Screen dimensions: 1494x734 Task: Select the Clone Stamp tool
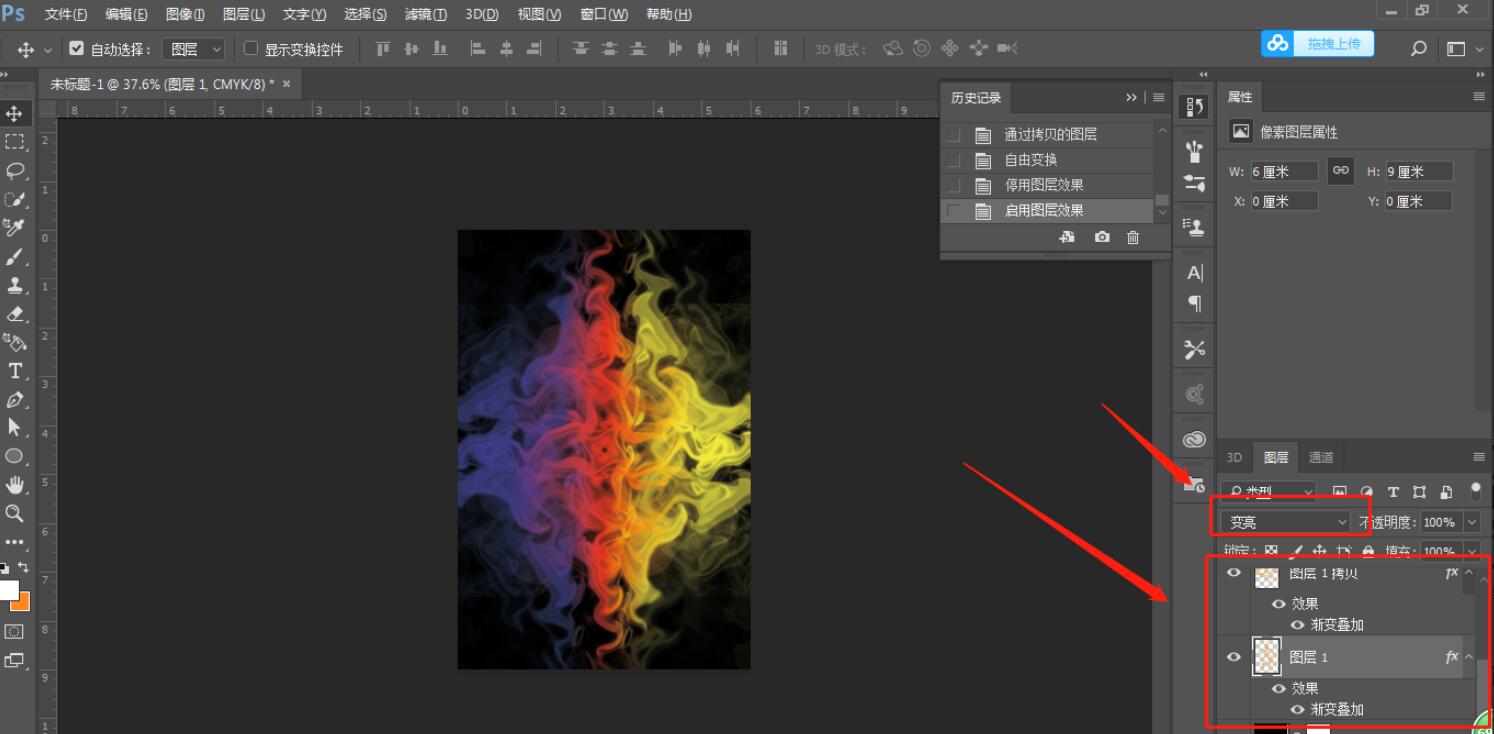click(14, 285)
